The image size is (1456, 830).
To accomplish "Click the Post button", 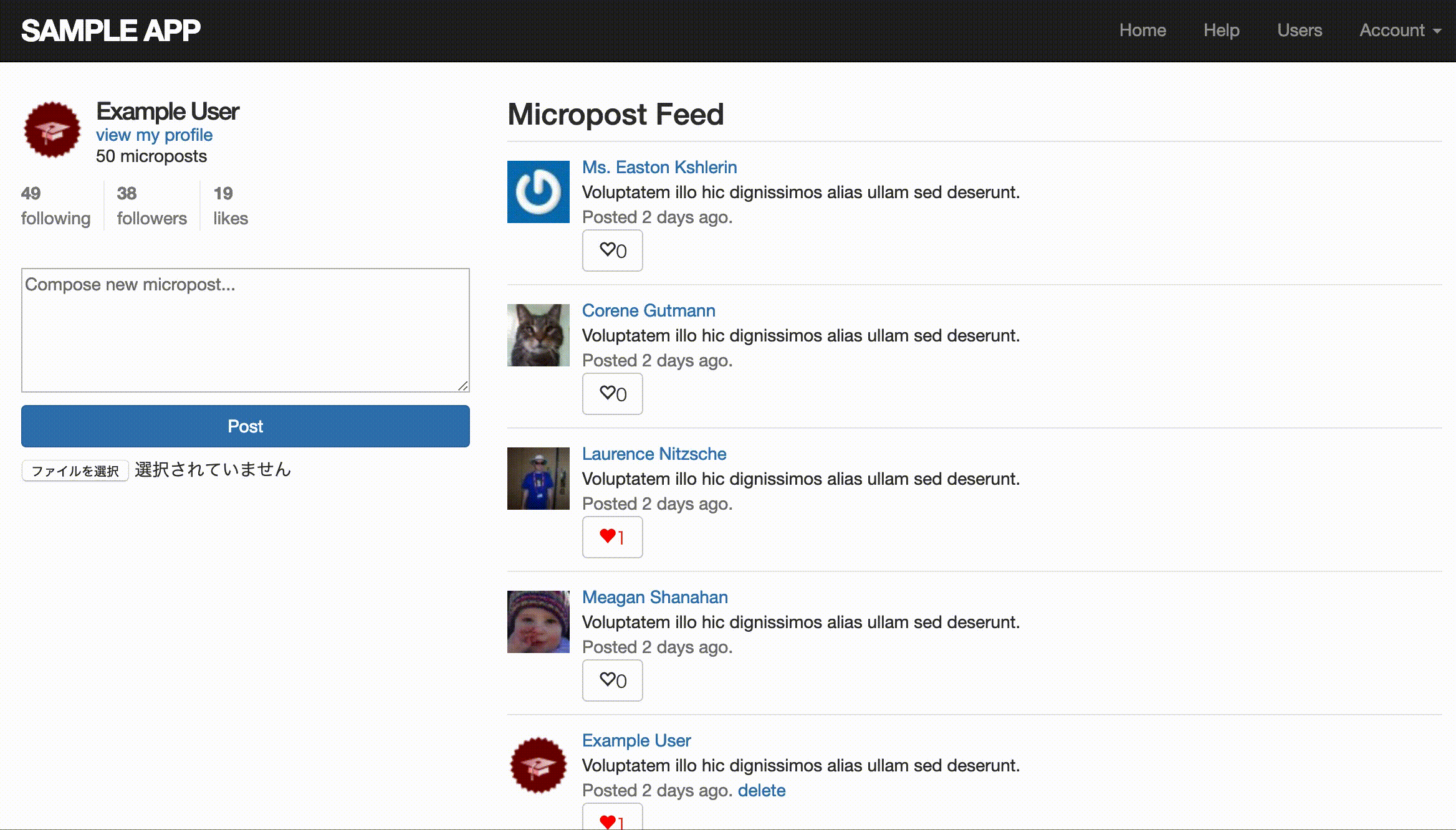I will 245,426.
